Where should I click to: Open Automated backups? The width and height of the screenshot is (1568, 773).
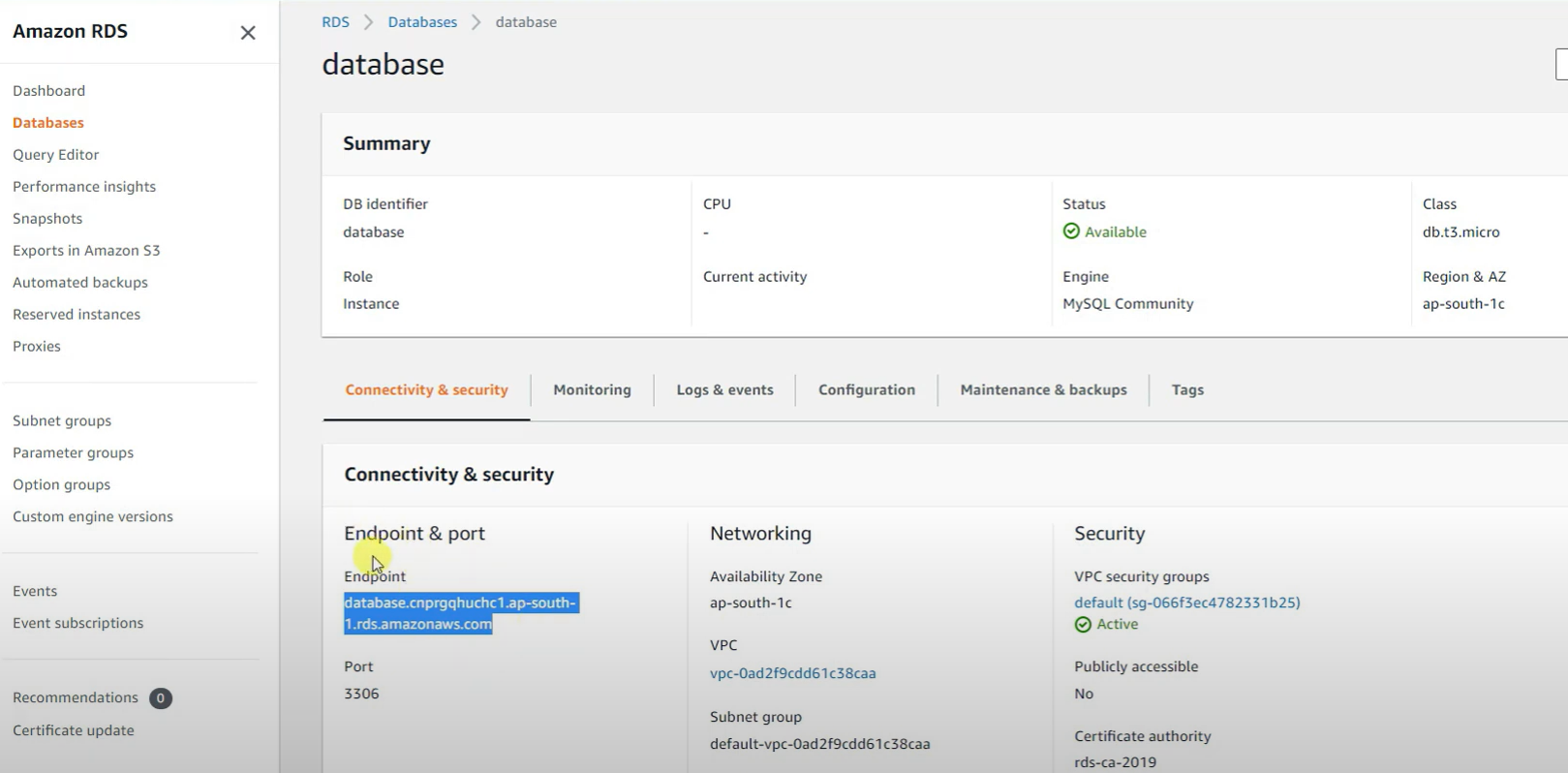pyautogui.click(x=80, y=283)
